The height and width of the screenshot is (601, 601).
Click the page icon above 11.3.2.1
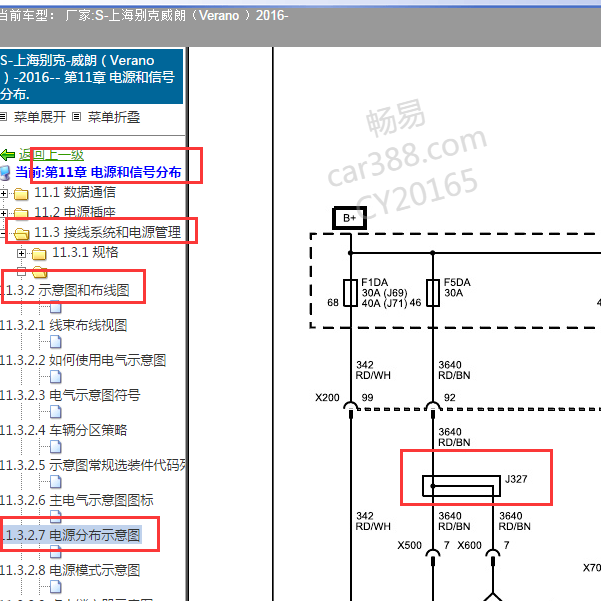coord(56,307)
